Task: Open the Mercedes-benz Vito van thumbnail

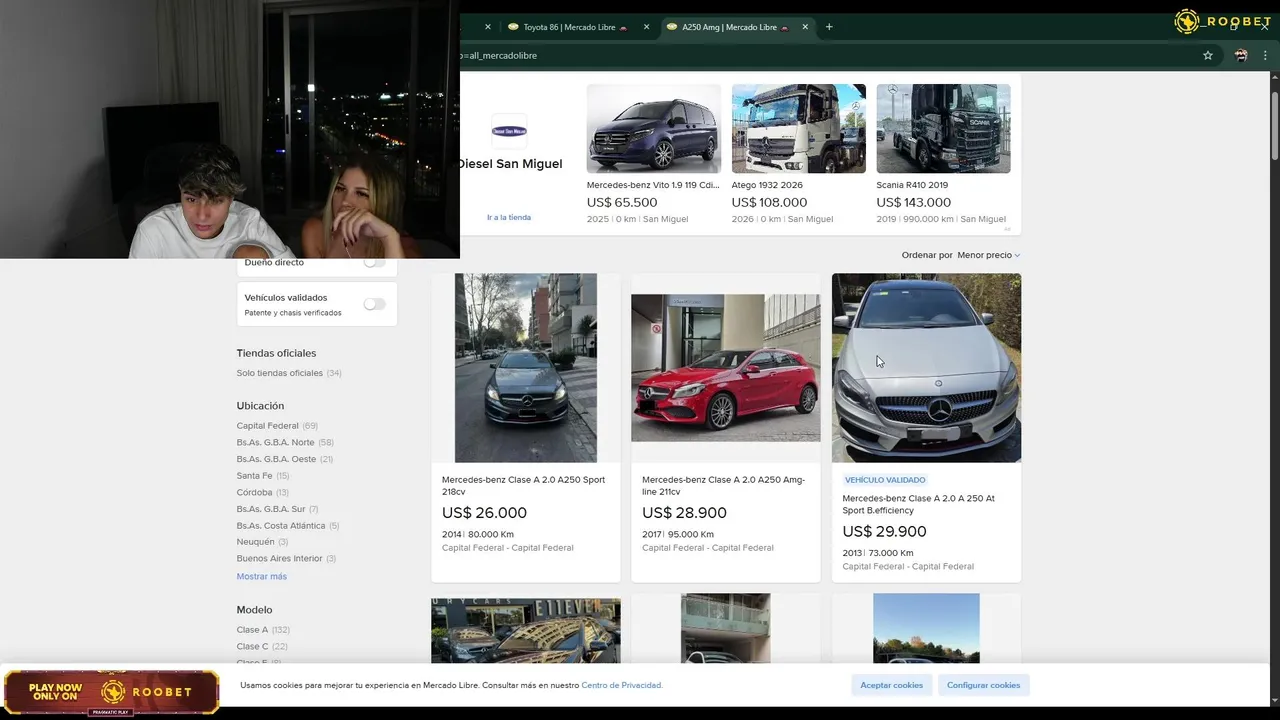Action: tap(654, 129)
